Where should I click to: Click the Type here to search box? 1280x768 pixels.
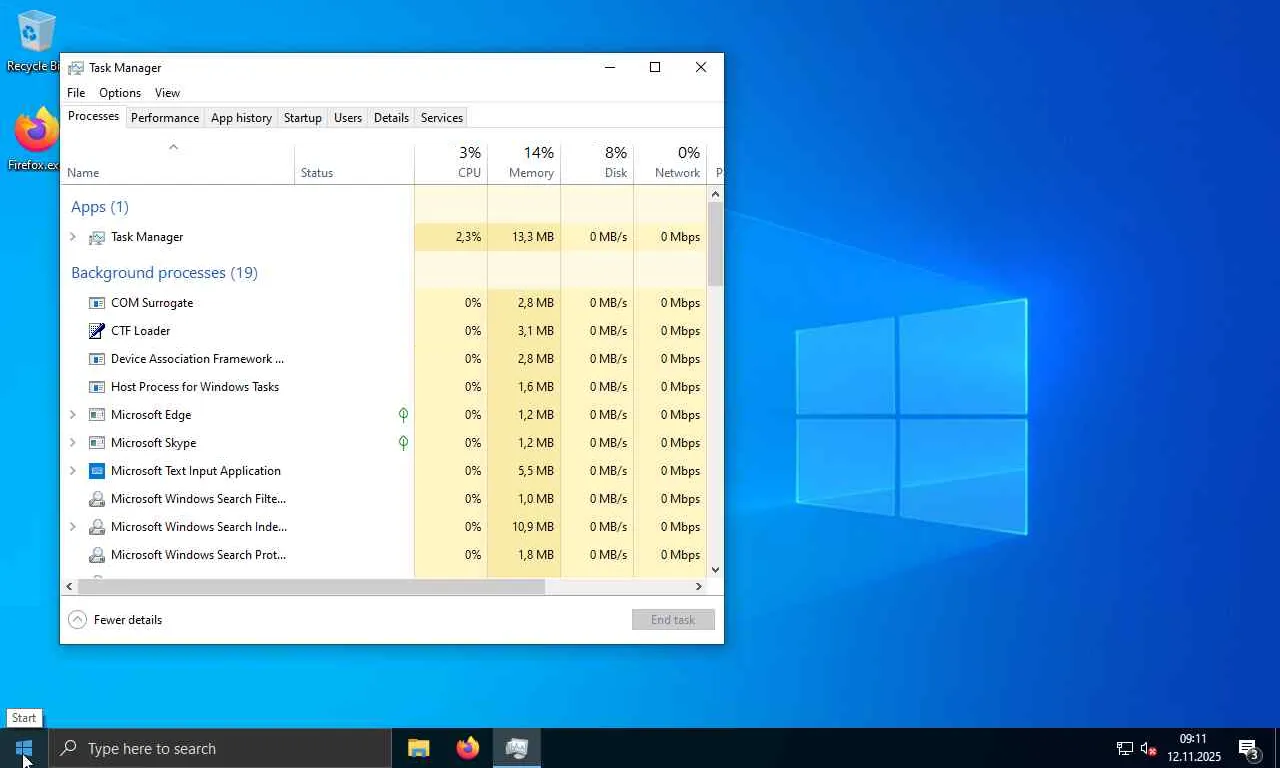click(220, 748)
